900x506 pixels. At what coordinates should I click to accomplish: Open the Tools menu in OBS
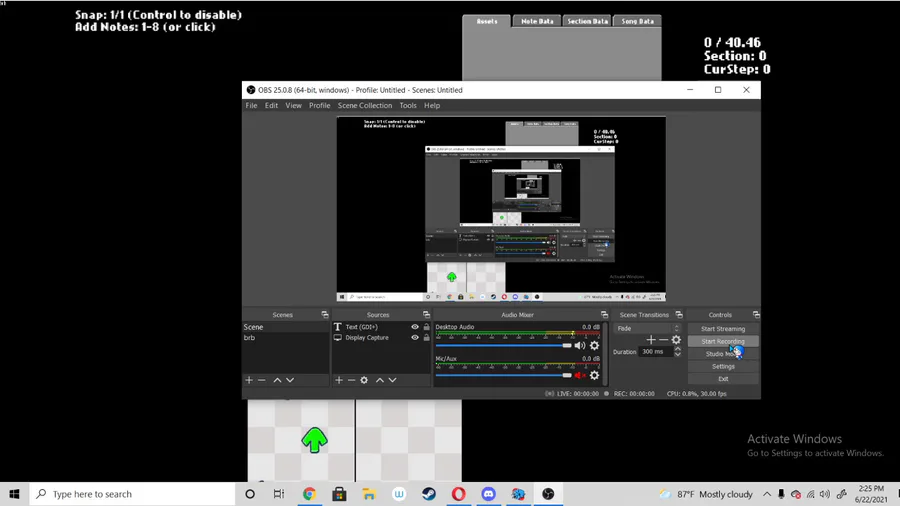pyautogui.click(x=408, y=106)
